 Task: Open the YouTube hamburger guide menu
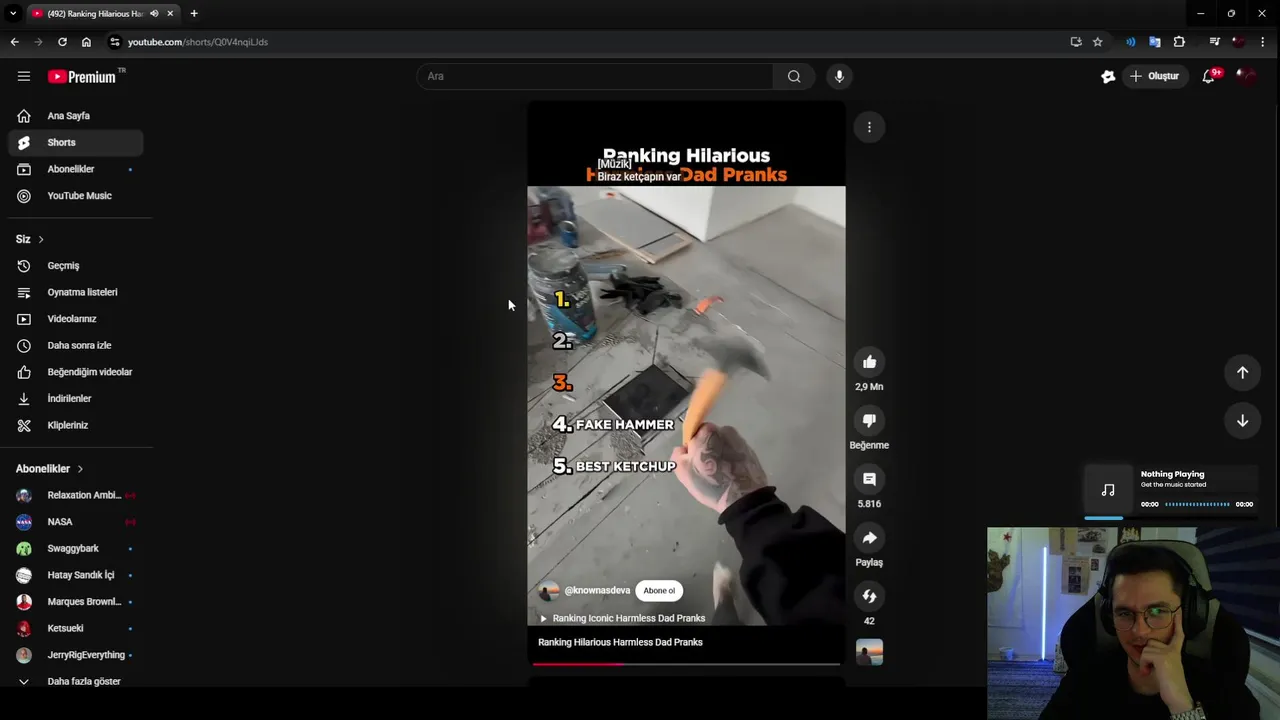[x=24, y=76]
